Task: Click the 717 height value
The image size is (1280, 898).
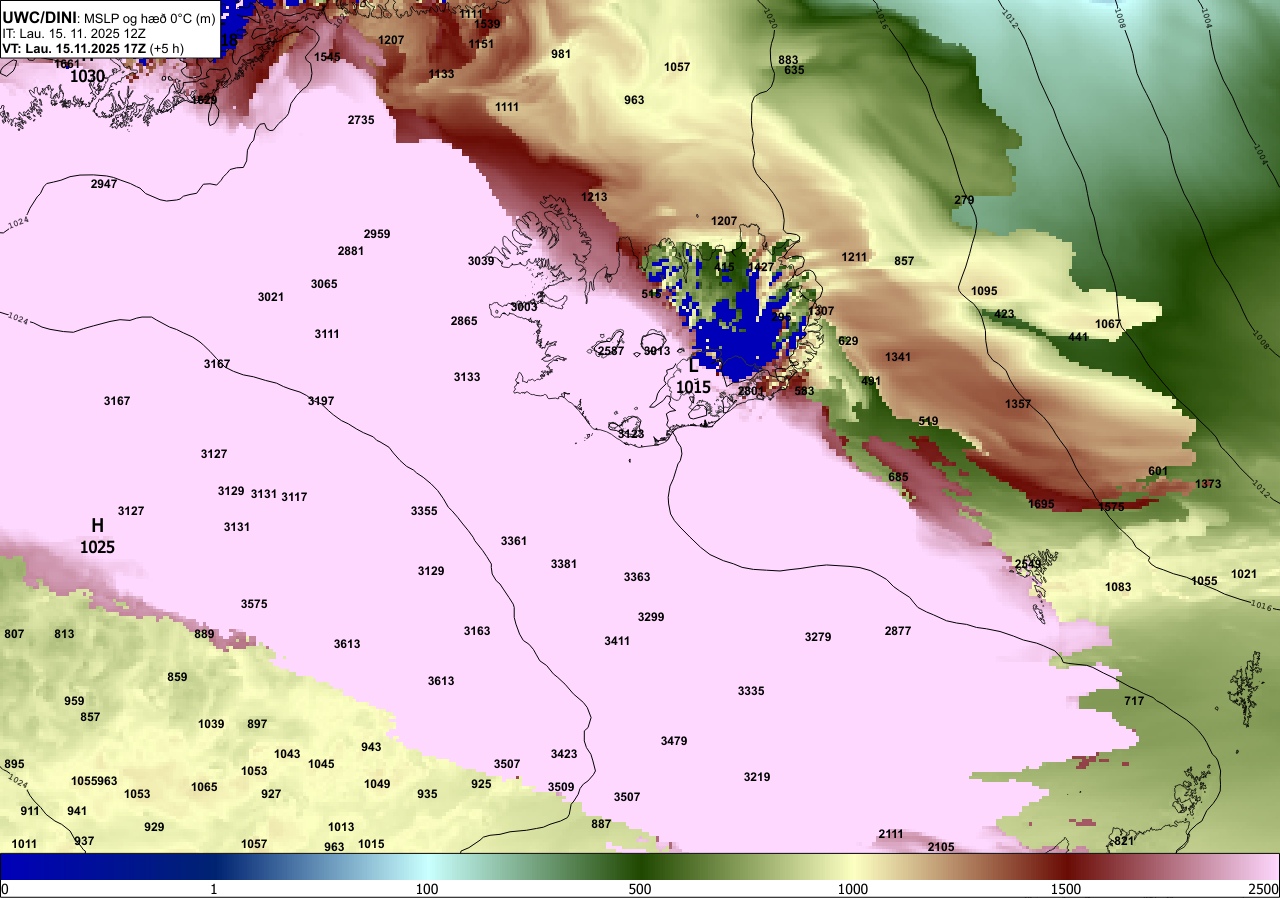Action: coord(1134,701)
